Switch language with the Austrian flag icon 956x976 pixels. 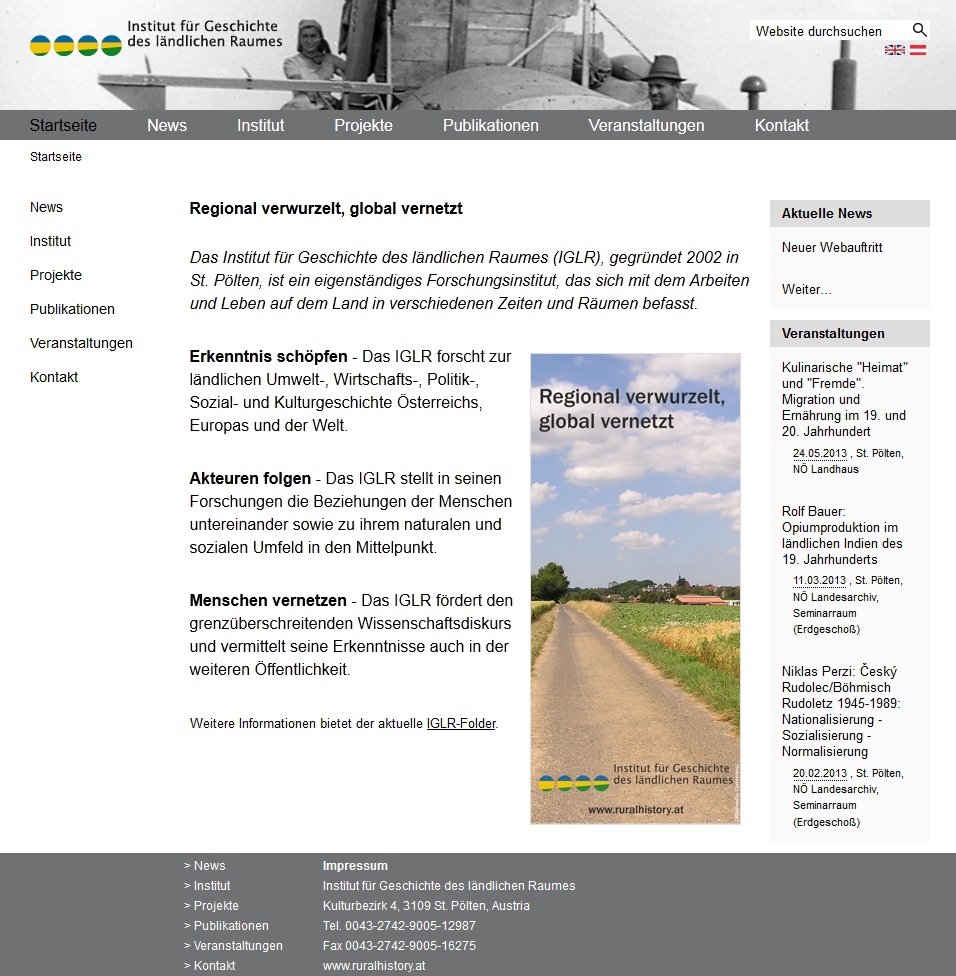pos(917,50)
